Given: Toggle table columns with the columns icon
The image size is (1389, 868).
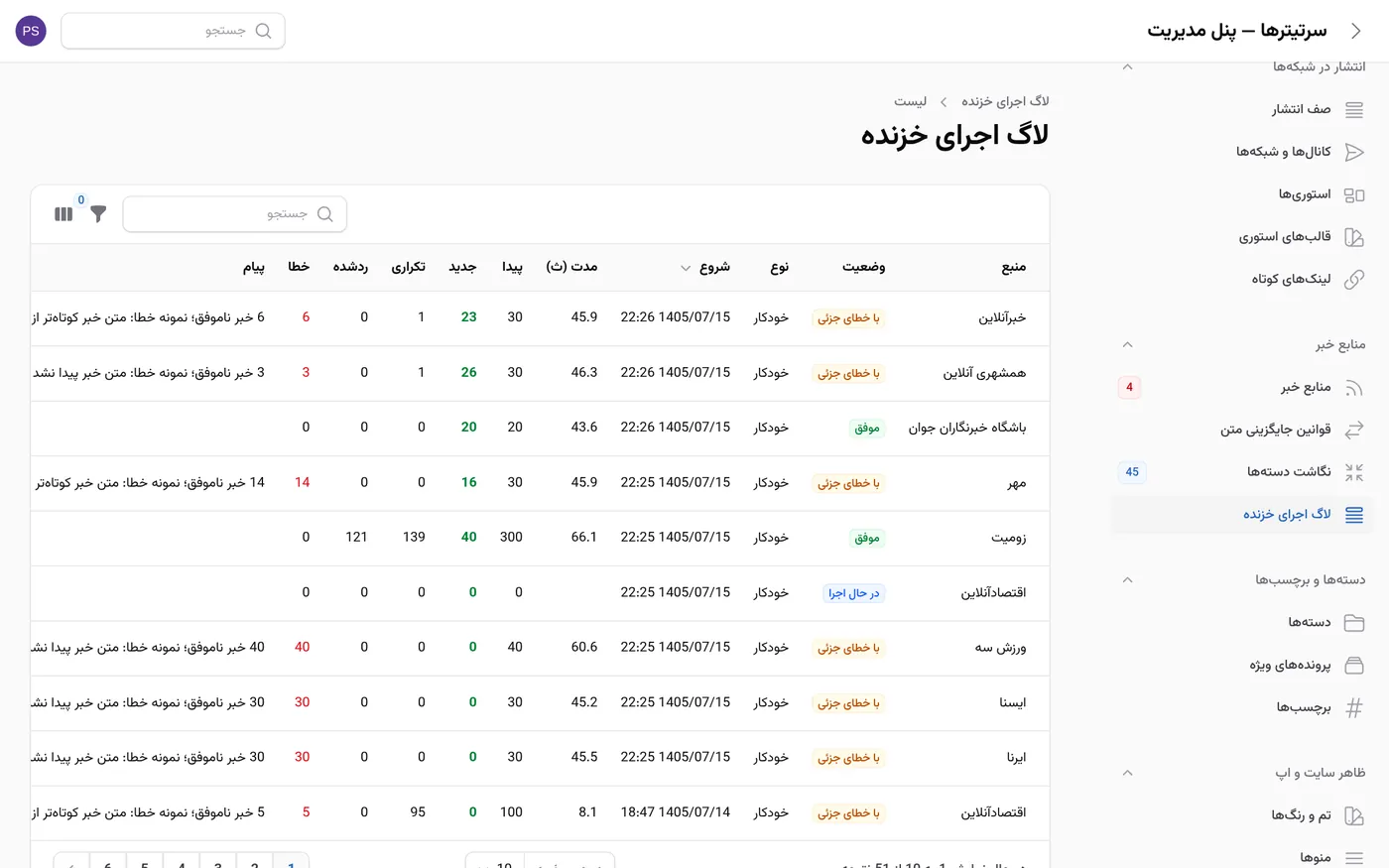Looking at the screenshot, I should pos(63,213).
